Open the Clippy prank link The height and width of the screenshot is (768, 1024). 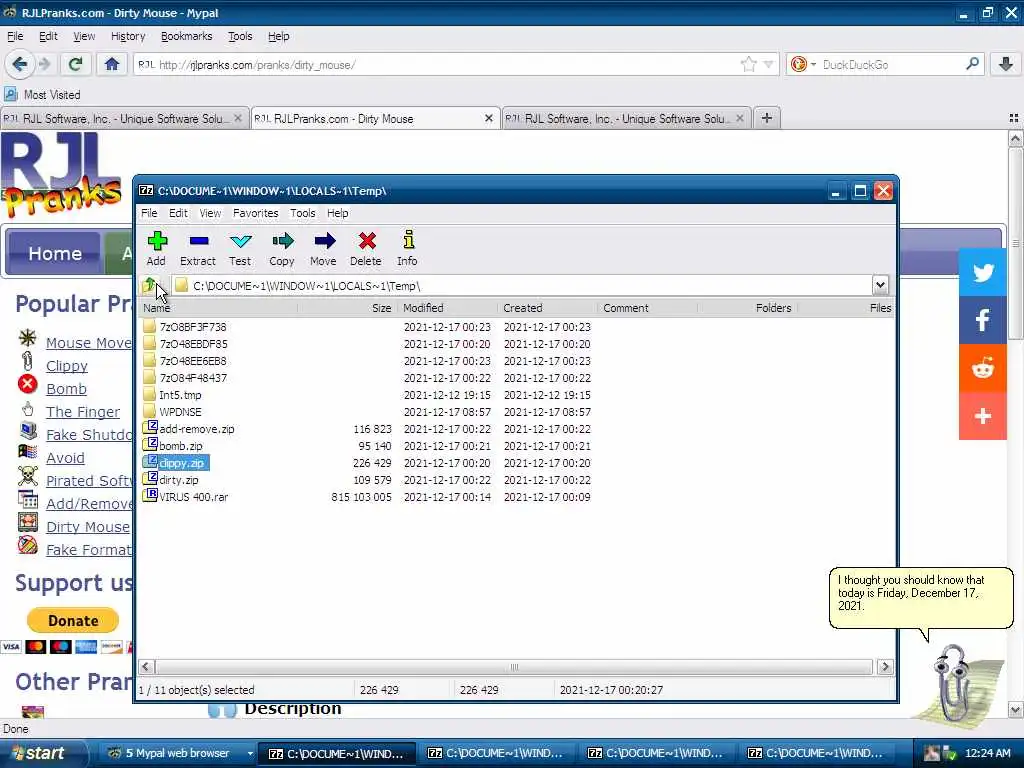tap(67, 366)
